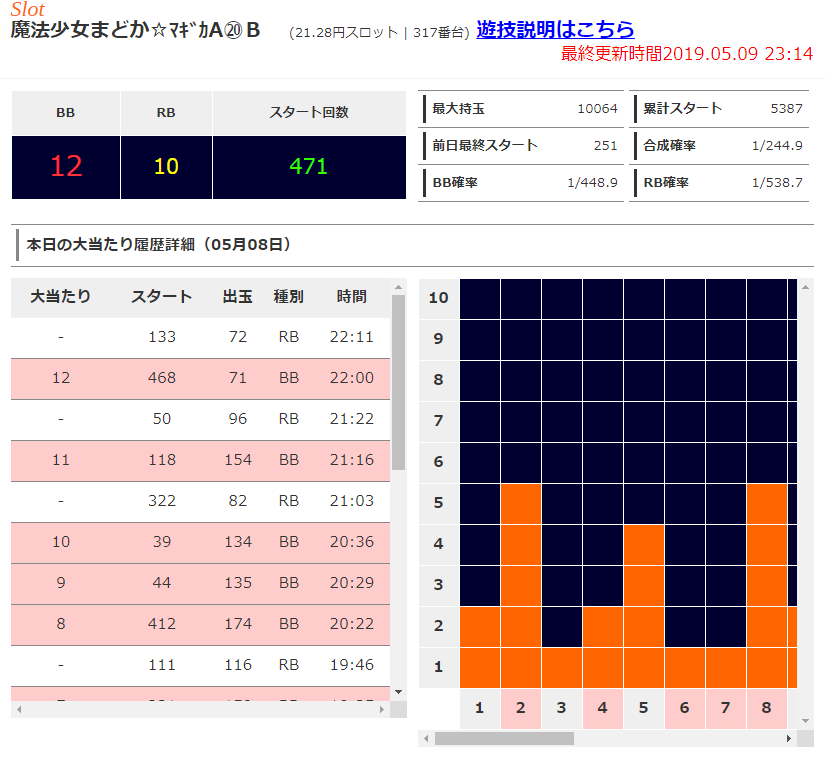Select the 大当たり column header
The width and height of the screenshot is (825, 760).
[x=61, y=297]
